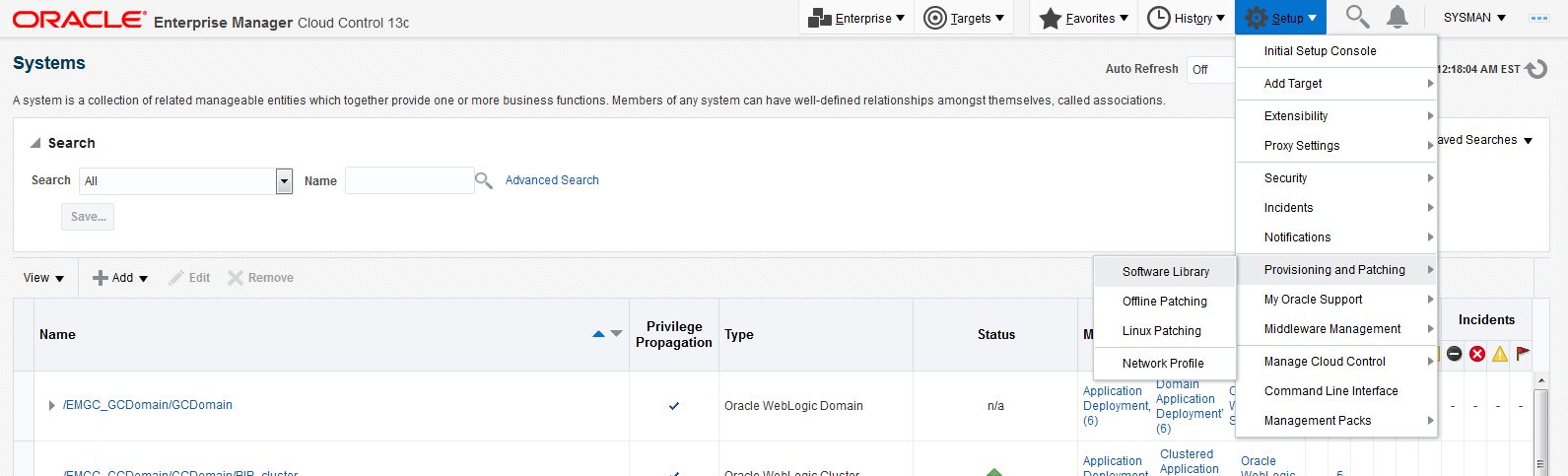Screen dimensions: 1568x476
Task: Open the Favorites star menu
Action: click(x=1083, y=18)
